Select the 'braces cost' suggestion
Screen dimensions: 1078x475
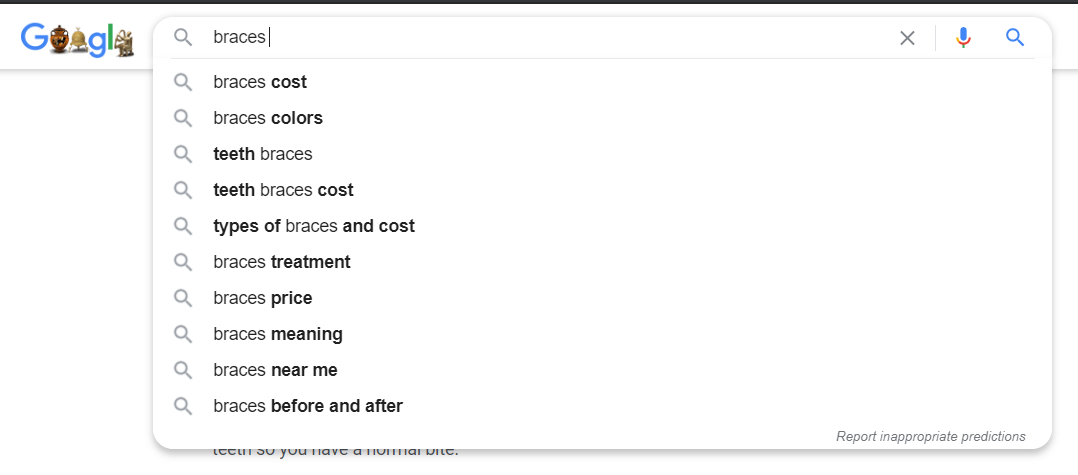pyautogui.click(x=260, y=82)
